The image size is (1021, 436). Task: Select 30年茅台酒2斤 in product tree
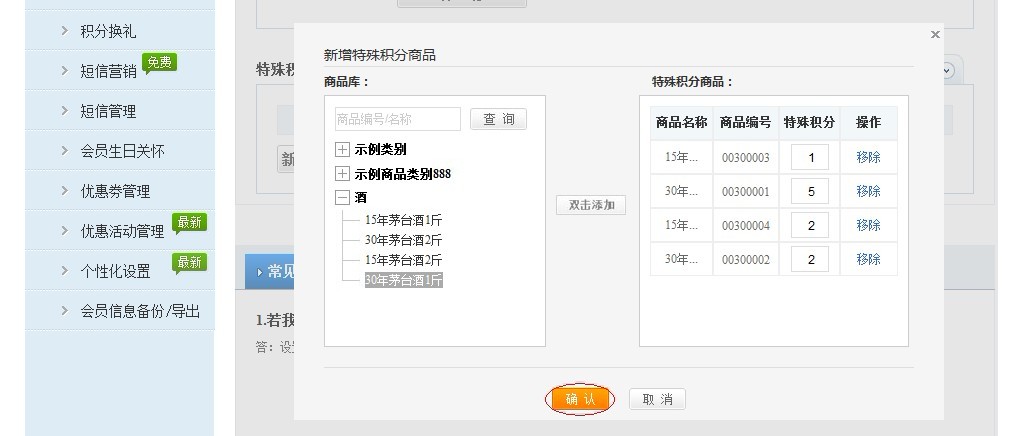pos(402,240)
